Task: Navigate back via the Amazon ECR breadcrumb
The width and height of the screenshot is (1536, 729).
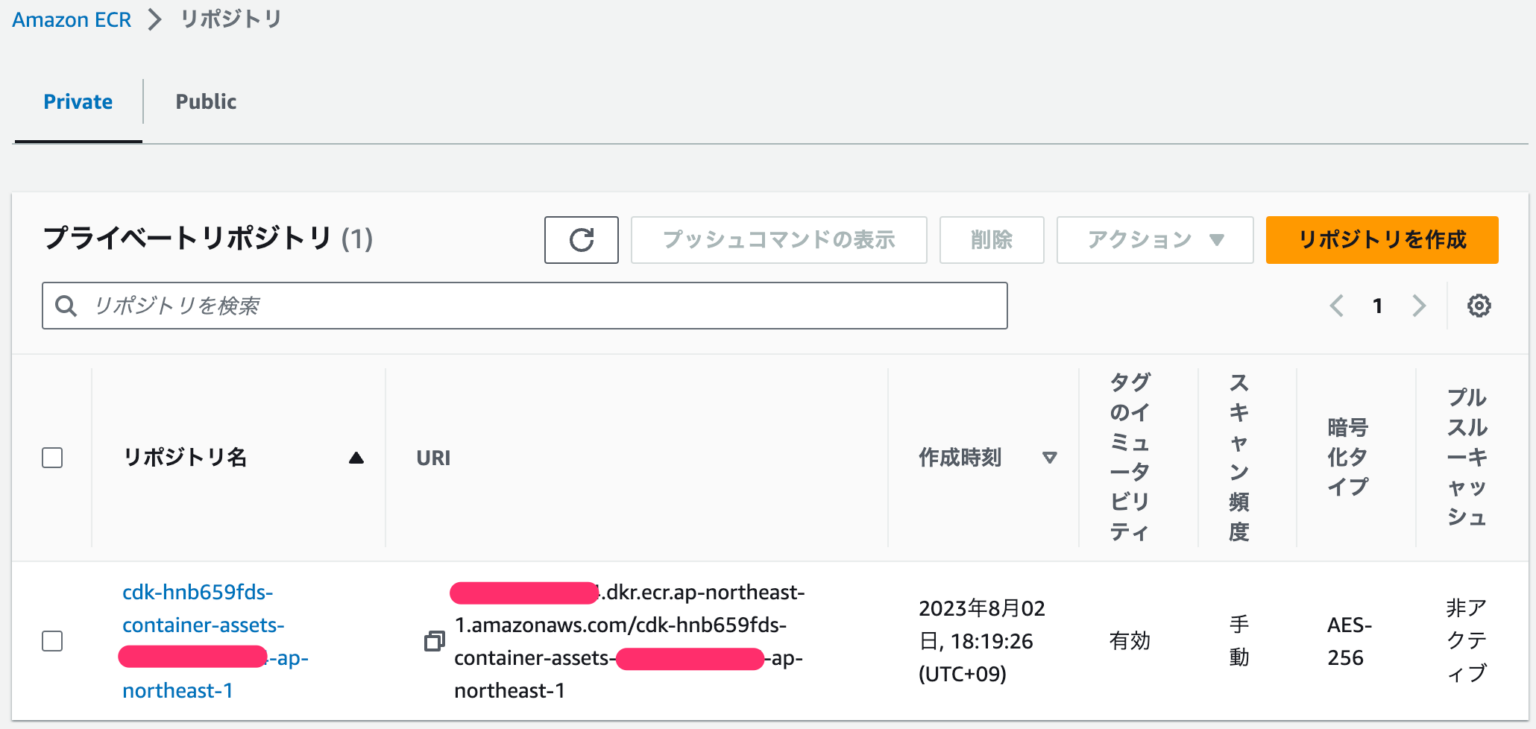Action: coord(71,18)
